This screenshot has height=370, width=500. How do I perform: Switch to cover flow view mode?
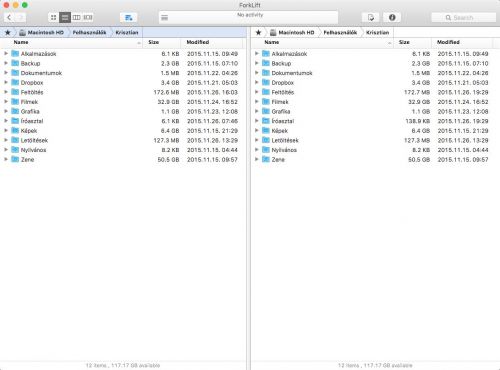coord(88,17)
